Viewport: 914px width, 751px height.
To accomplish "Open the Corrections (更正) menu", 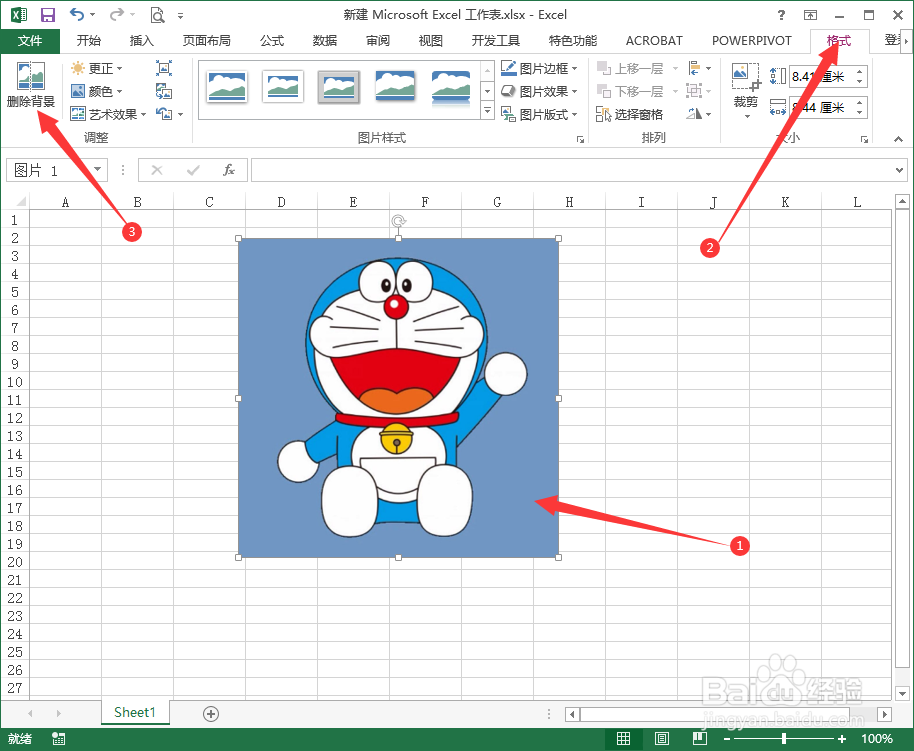I will (x=97, y=68).
